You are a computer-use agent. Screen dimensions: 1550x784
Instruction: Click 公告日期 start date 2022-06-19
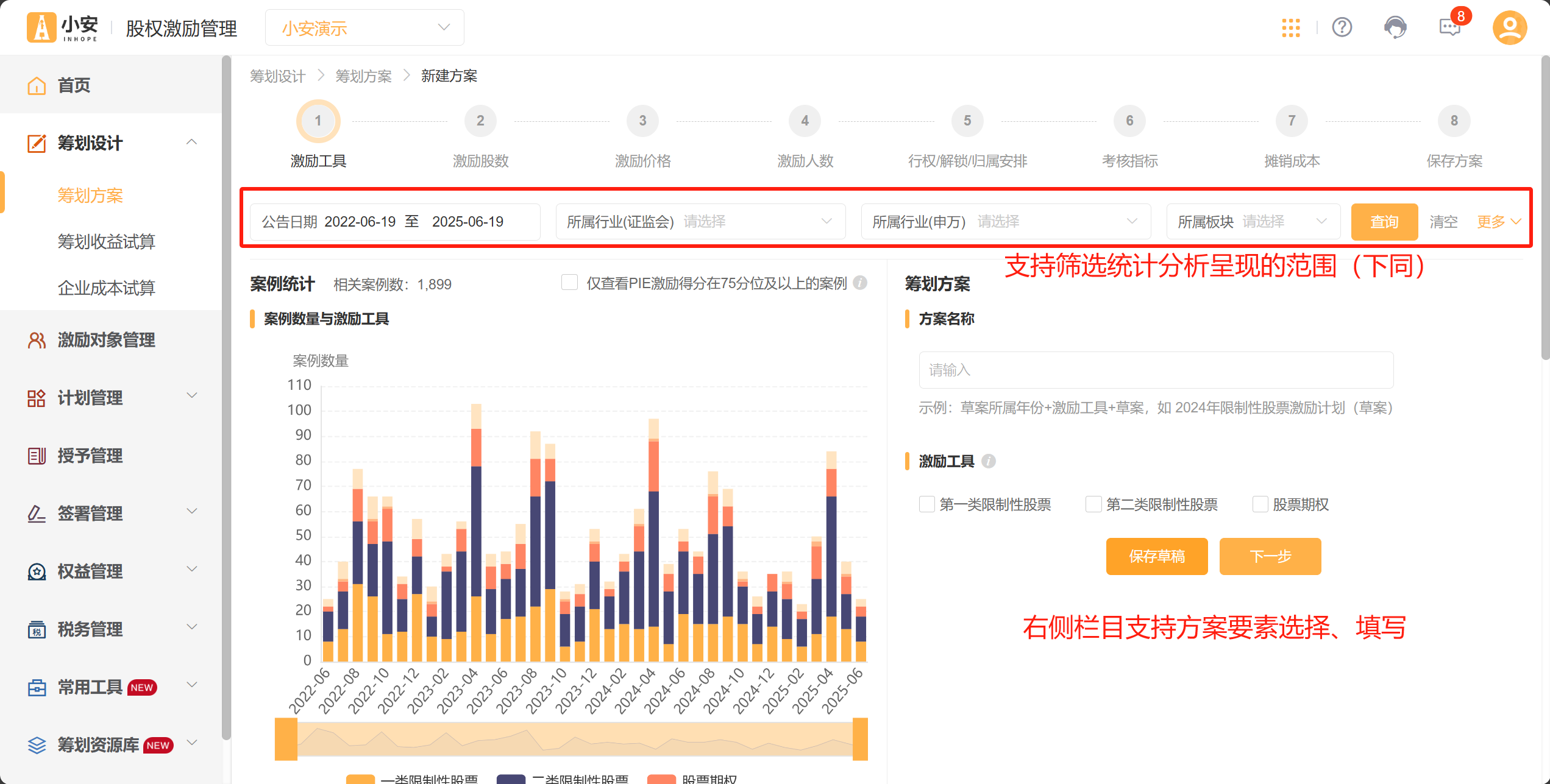[x=360, y=222]
